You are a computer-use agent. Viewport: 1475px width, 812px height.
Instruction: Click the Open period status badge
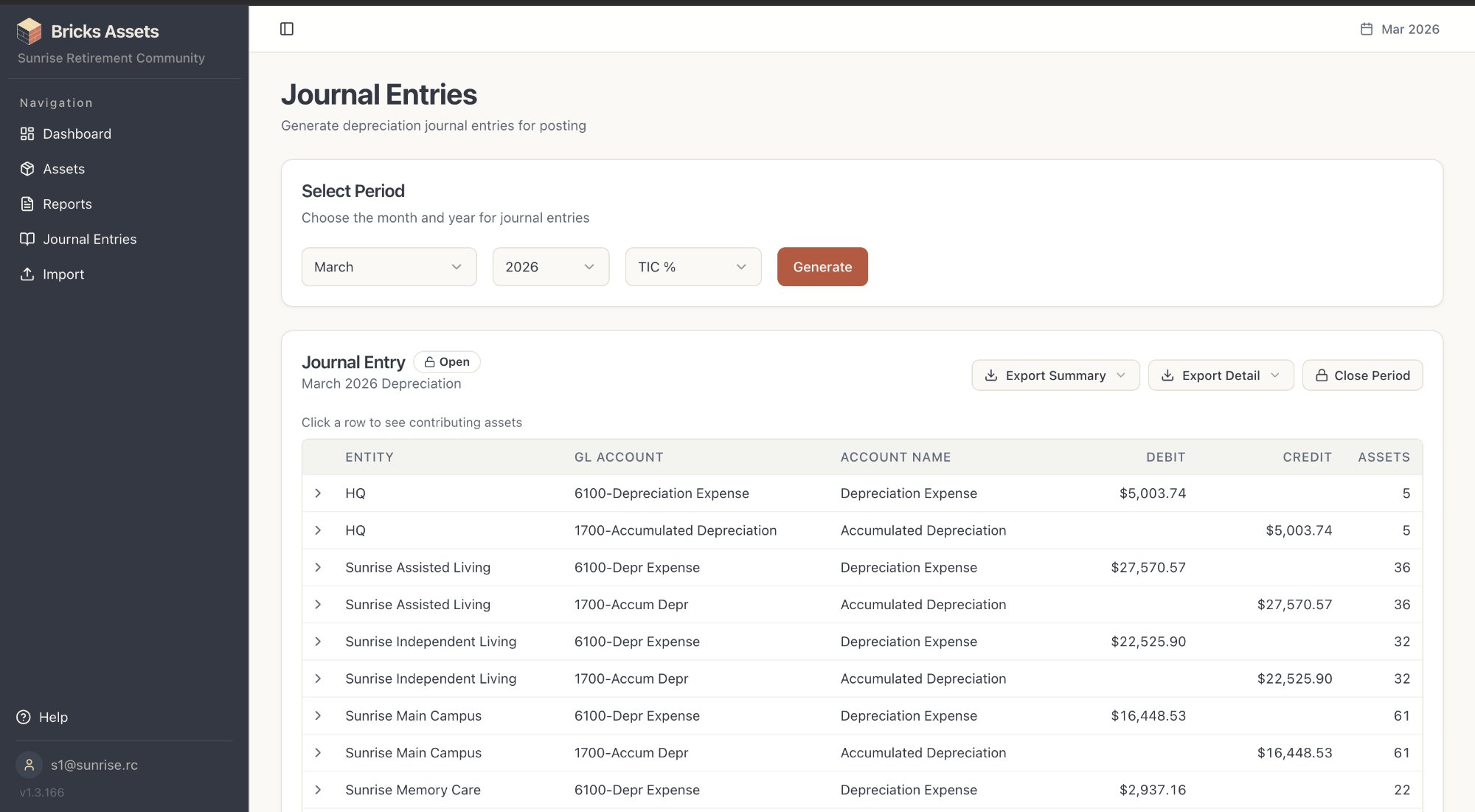click(447, 361)
